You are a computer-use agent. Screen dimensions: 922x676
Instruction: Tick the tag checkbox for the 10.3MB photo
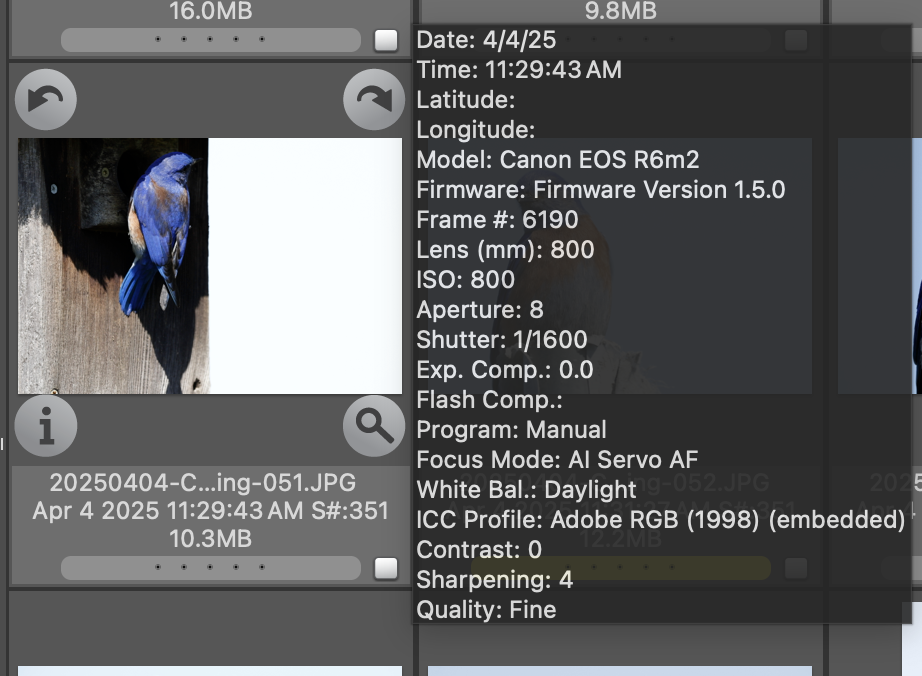[386, 568]
